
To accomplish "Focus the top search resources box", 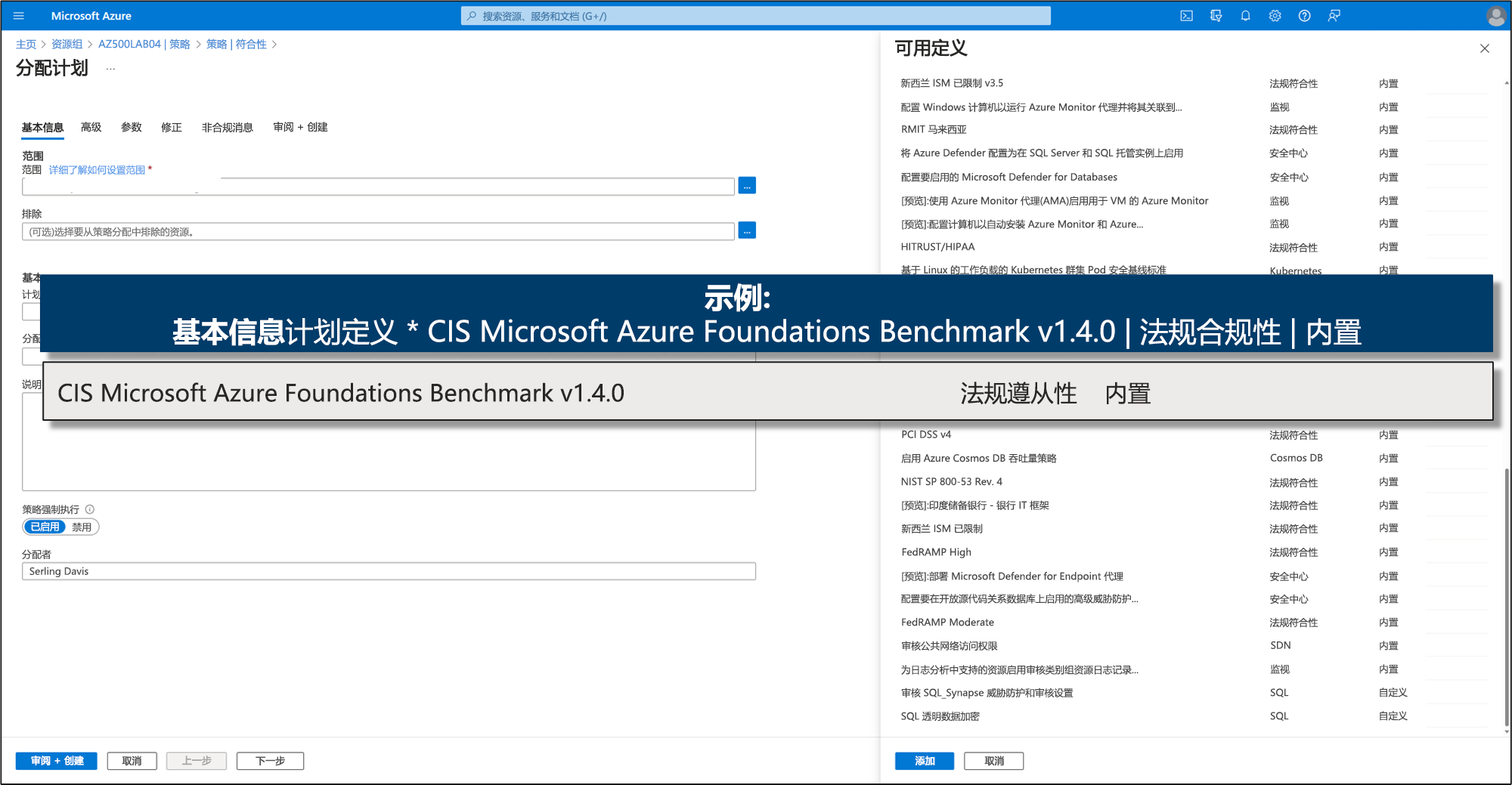I will click(756, 16).
